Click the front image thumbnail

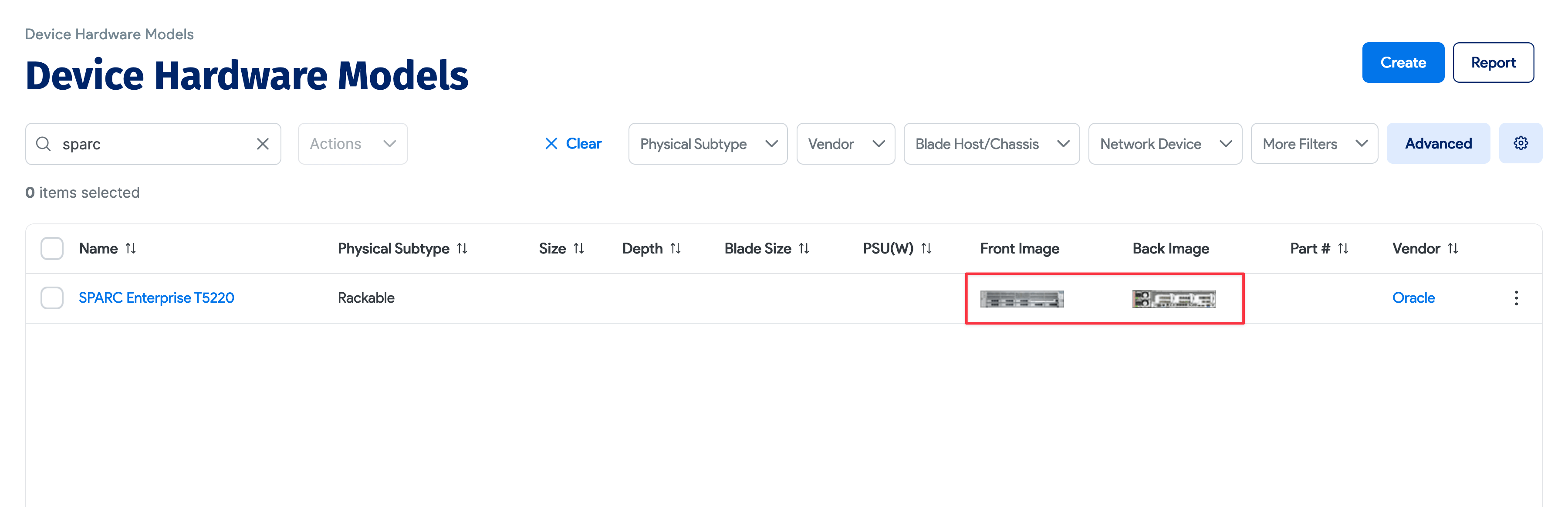click(1021, 299)
